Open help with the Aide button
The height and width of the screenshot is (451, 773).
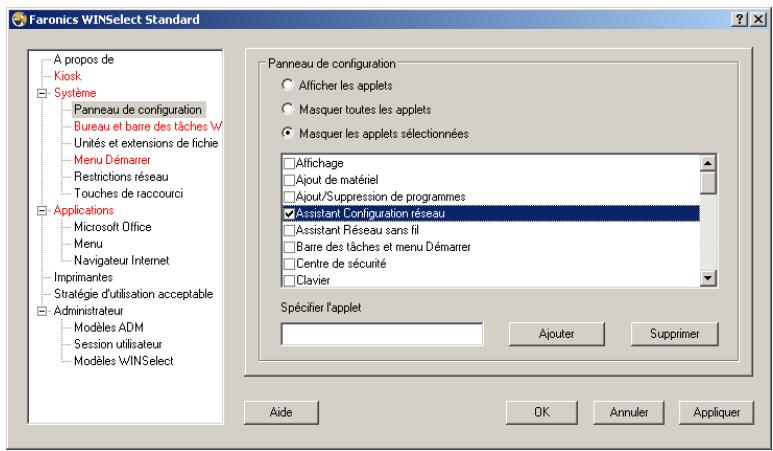point(281,412)
